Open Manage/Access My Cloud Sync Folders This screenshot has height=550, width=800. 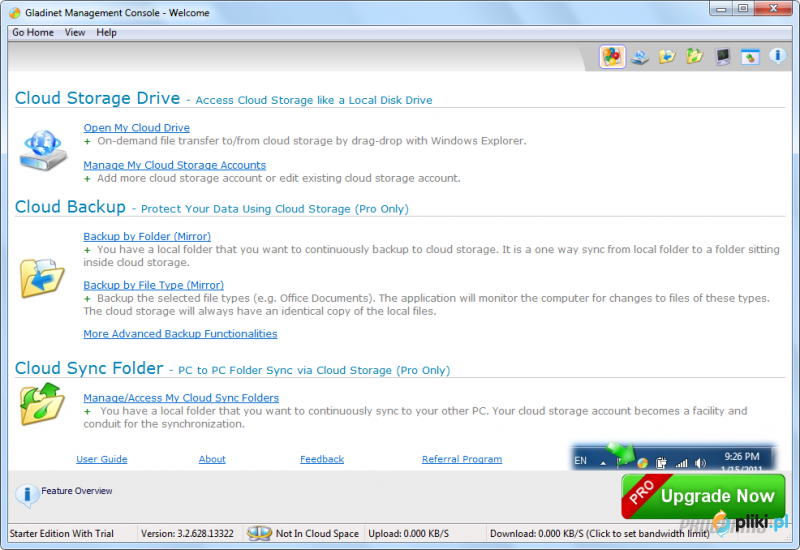181,397
